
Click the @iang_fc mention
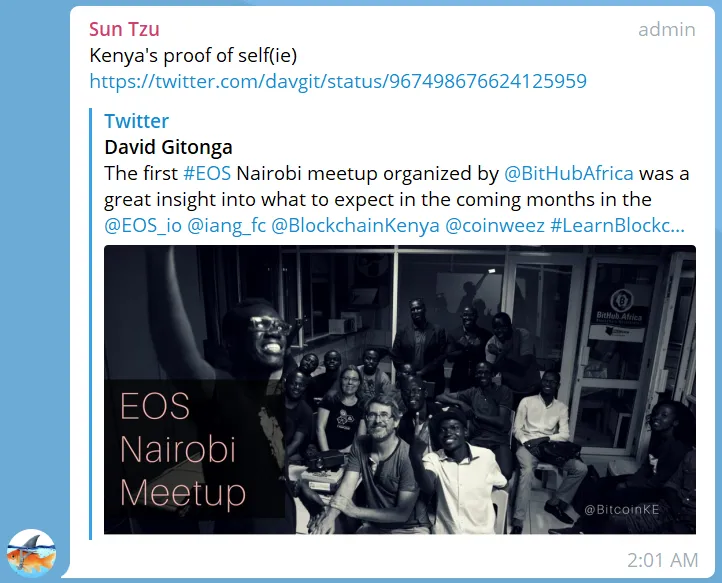pos(227,226)
